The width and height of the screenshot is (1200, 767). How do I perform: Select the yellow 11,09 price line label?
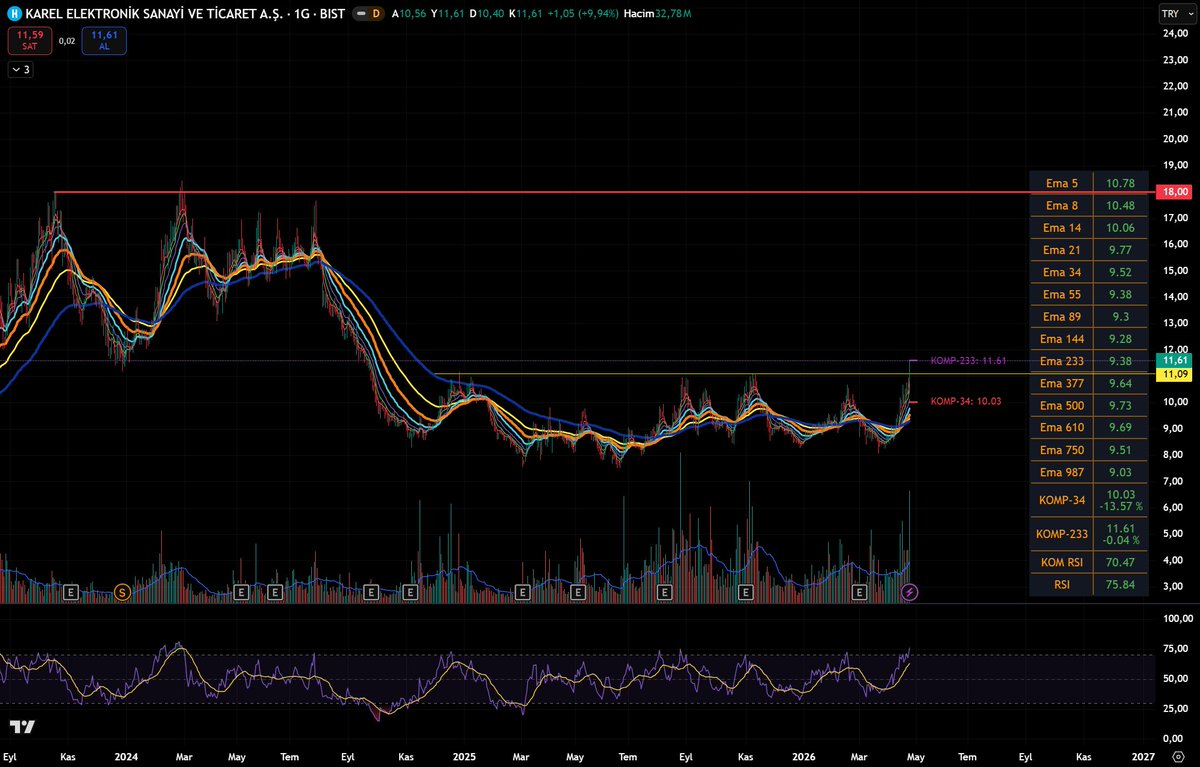[1172, 373]
